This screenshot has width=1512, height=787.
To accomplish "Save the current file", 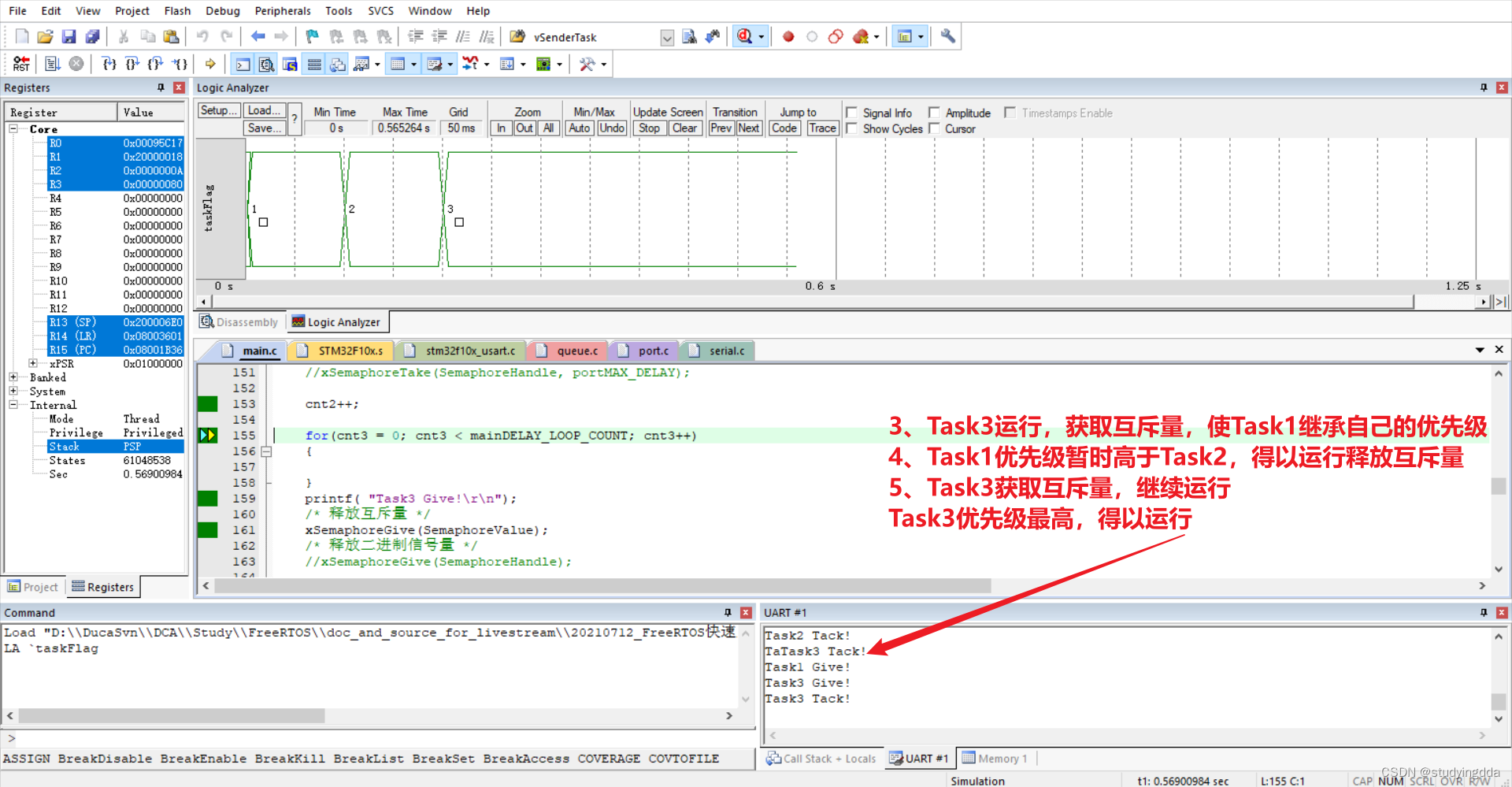I will point(69,36).
